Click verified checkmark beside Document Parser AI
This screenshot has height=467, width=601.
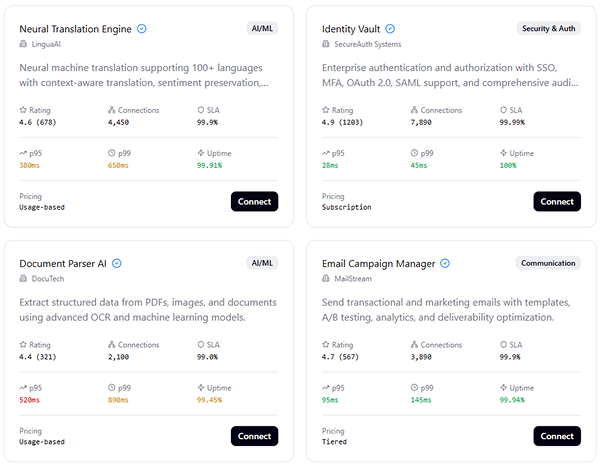pyautogui.click(x=117, y=263)
